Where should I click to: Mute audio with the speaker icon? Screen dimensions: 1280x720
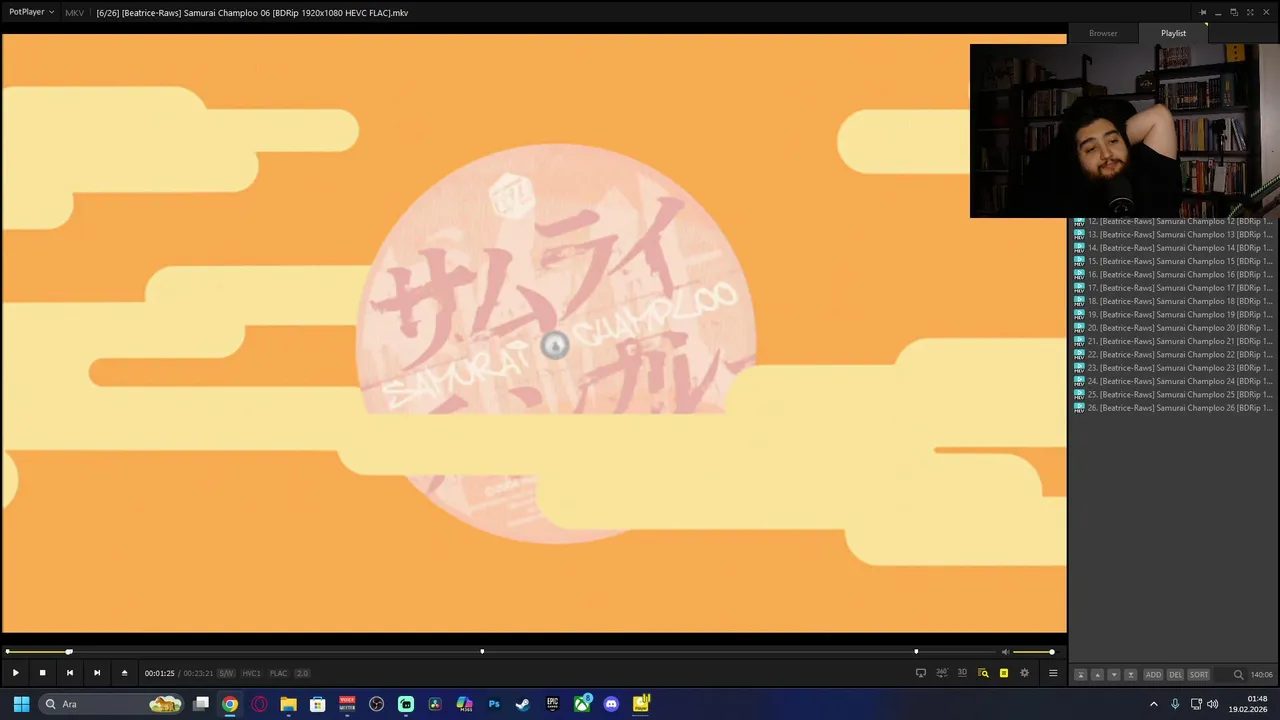pyautogui.click(x=1005, y=652)
